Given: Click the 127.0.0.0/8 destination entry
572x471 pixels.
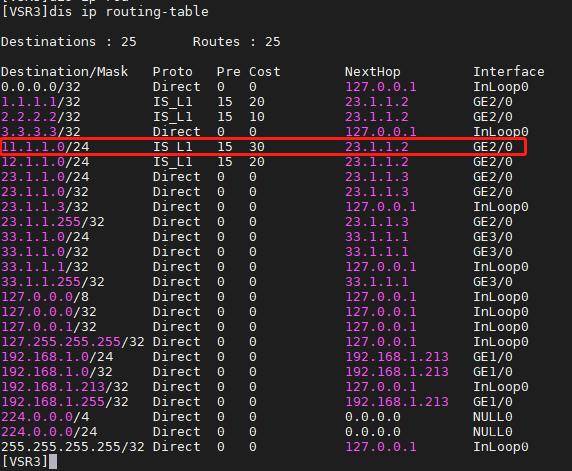Looking at the screenshot, I should (x=45, y=297).
